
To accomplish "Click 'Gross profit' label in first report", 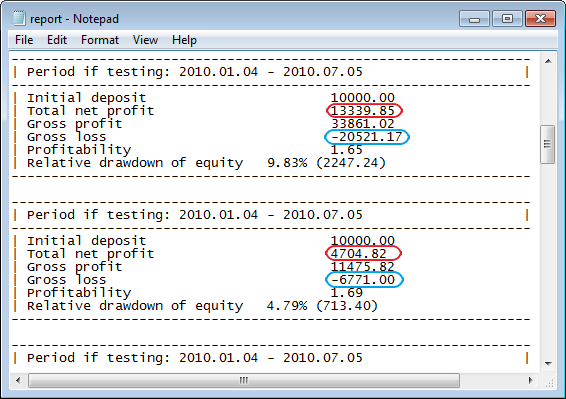I will (x=74, y=124).
